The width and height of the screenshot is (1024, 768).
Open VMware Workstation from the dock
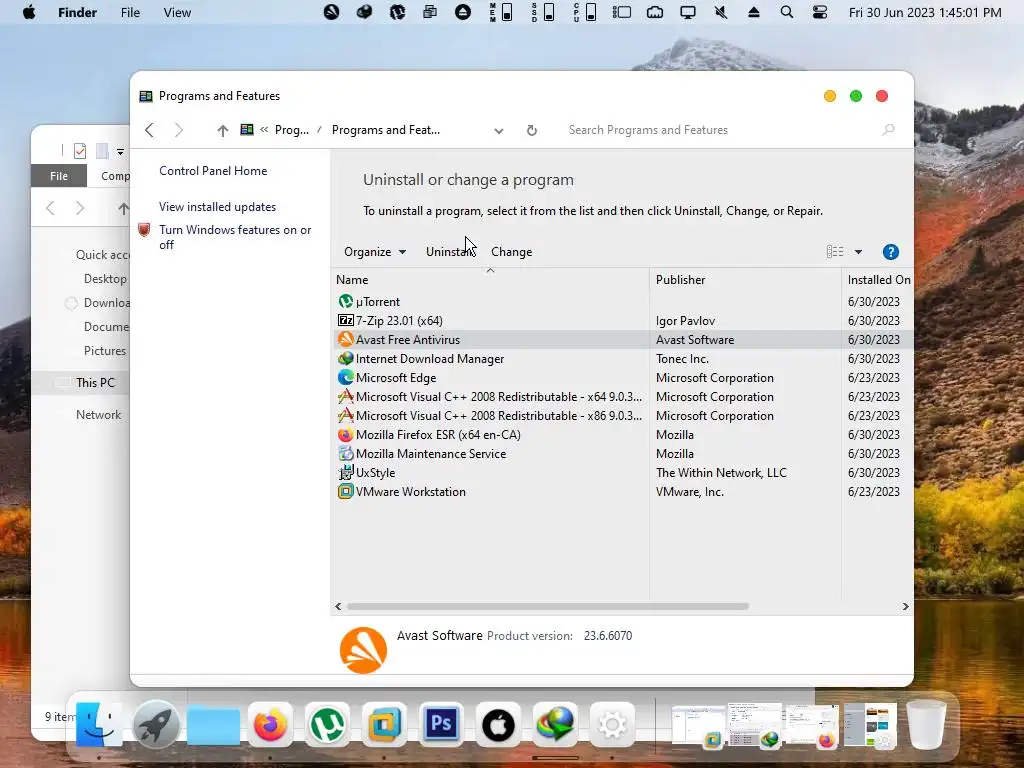click(x=385, y=724)
